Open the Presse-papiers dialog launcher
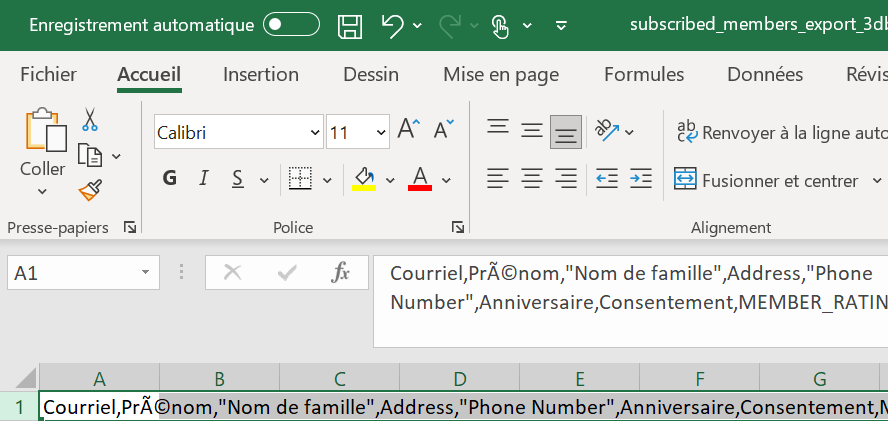 pos(130,228)
